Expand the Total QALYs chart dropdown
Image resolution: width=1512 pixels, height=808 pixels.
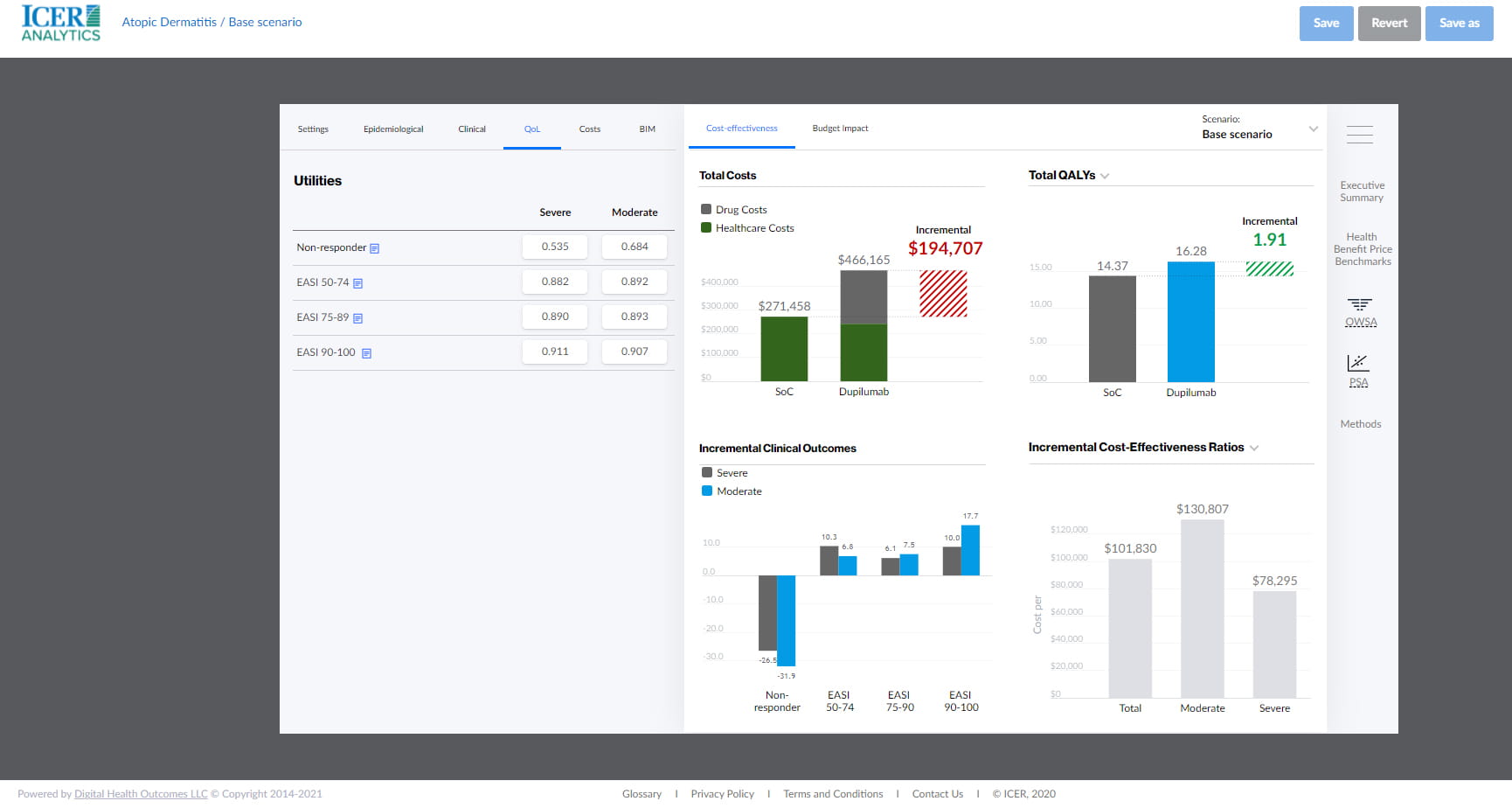(x=1105, y=176)
